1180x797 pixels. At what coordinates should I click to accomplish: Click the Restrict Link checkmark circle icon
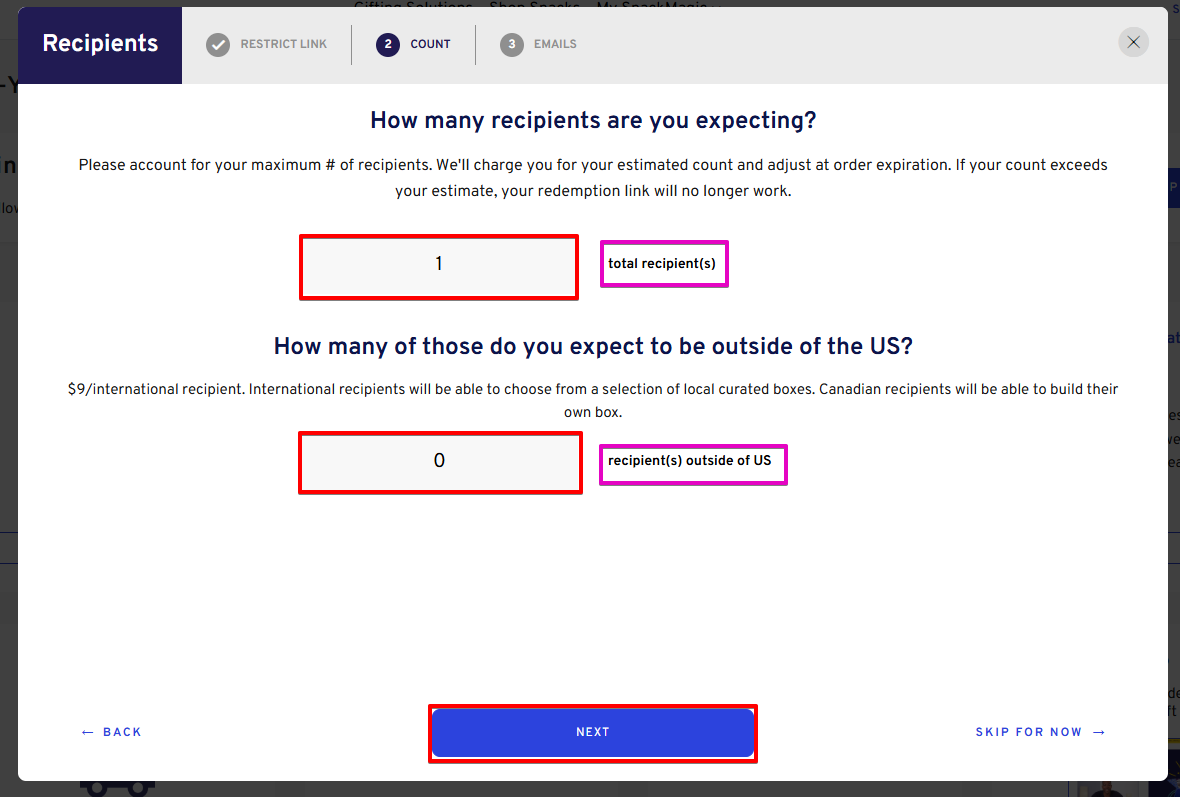(x=217, y=44)
